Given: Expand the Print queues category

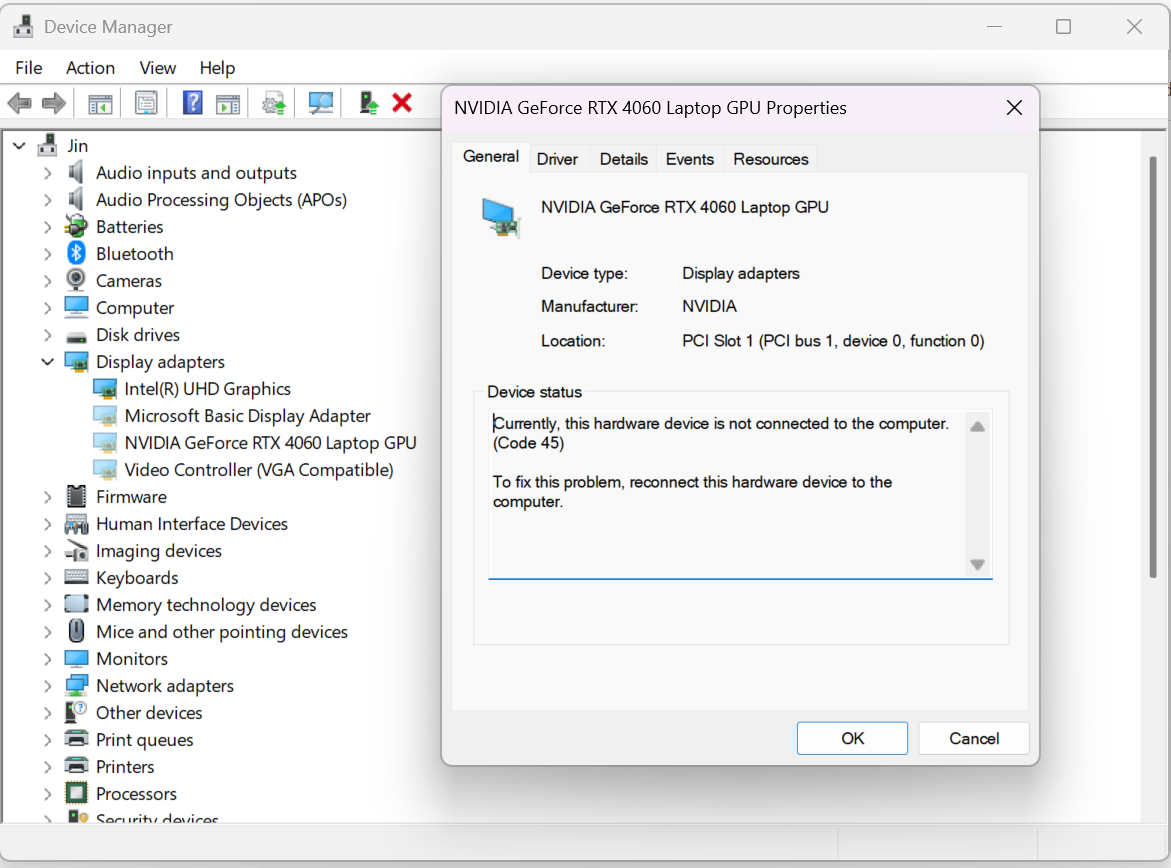Looking at the screenshot, I should (48, 740).
